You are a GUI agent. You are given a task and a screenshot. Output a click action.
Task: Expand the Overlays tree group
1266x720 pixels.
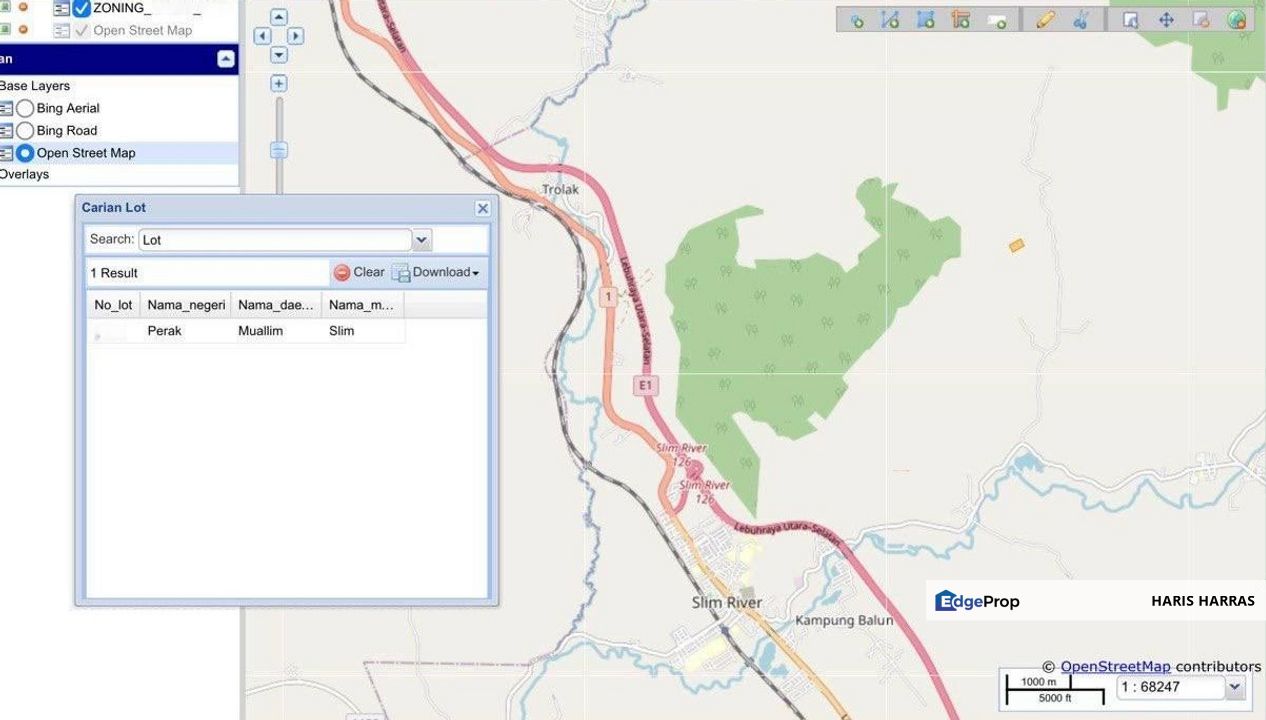(24, 174)
